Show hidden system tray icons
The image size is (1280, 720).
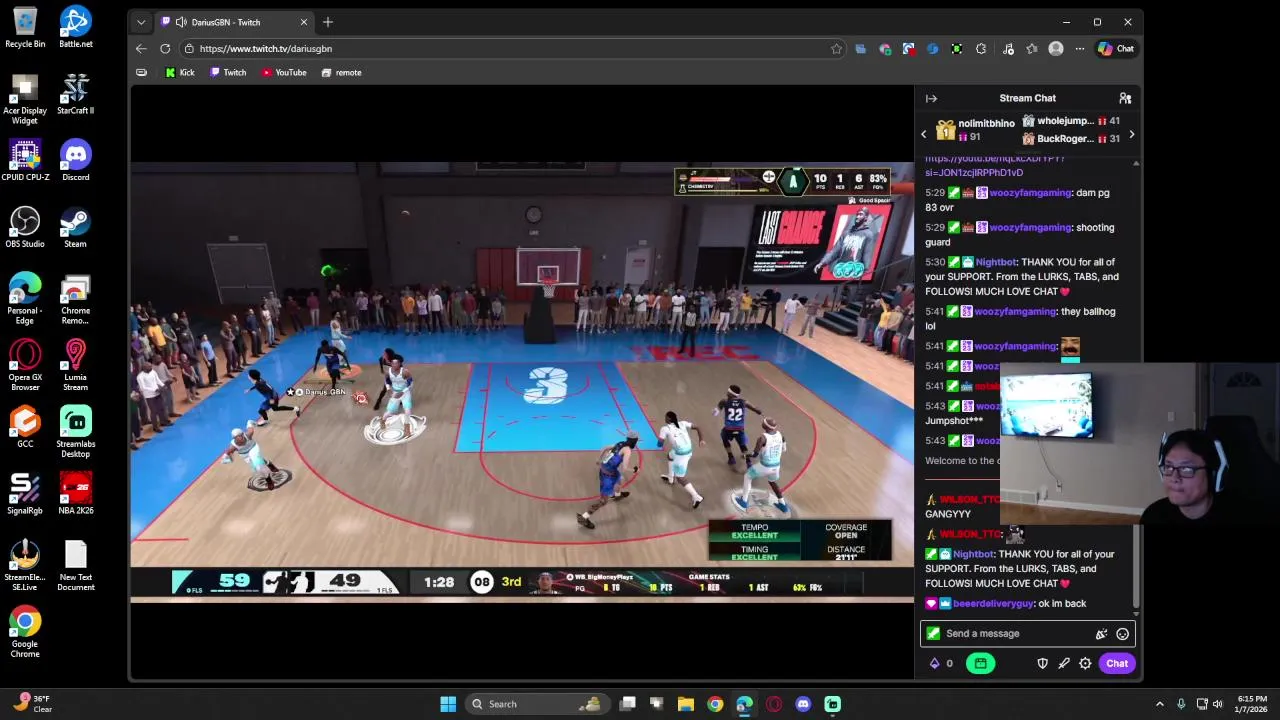coord(1159,704)
